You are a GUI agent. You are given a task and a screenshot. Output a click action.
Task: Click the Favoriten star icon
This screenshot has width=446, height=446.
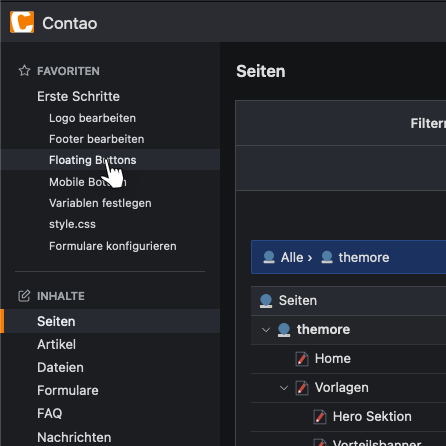tap(24, 71)
